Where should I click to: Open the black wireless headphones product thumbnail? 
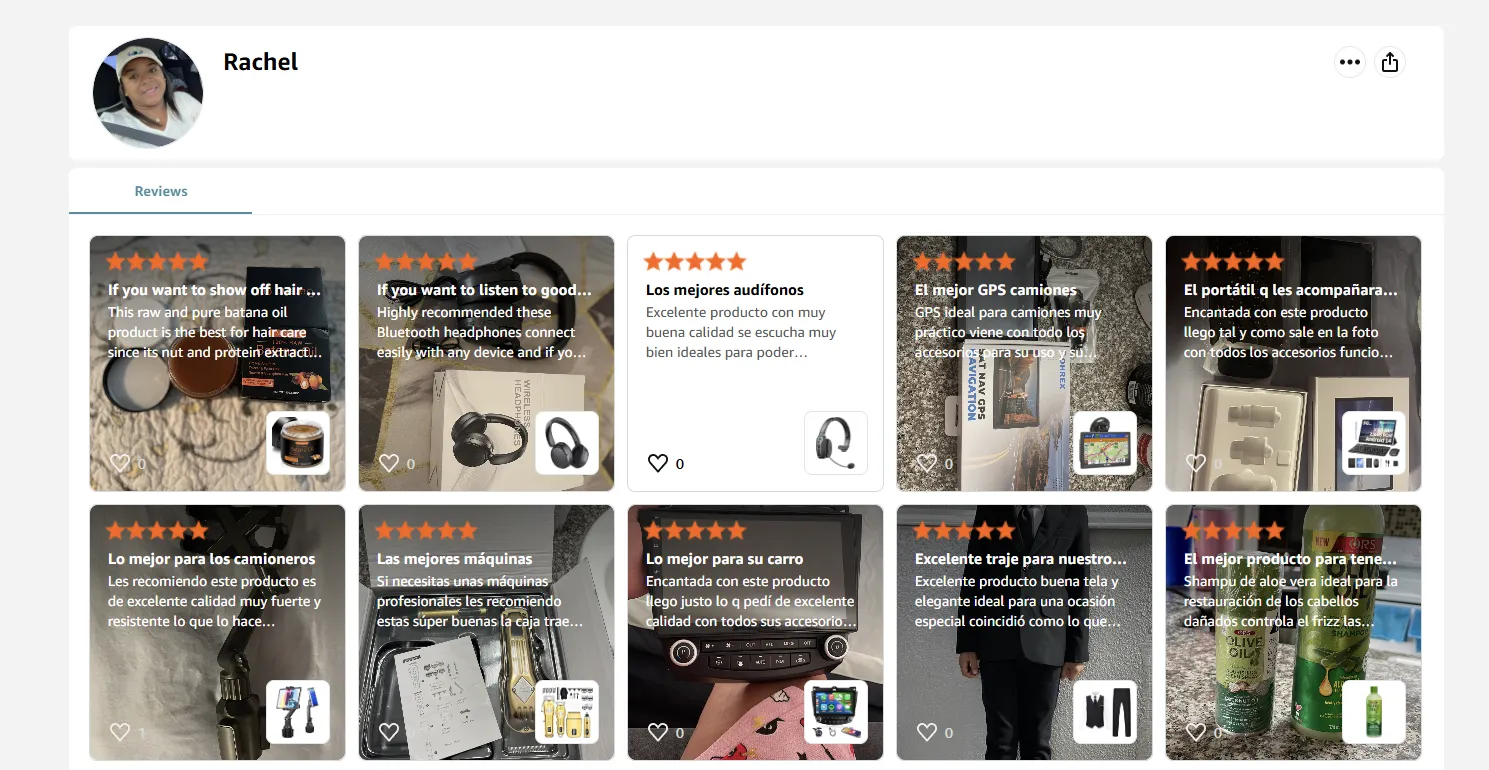point(567,443)
